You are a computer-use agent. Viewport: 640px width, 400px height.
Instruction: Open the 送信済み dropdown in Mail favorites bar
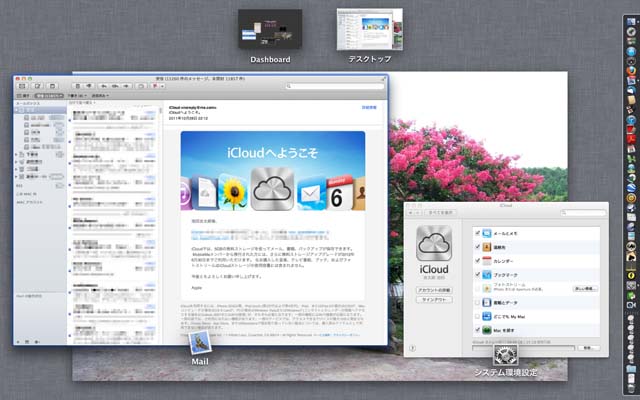point(100,96)
